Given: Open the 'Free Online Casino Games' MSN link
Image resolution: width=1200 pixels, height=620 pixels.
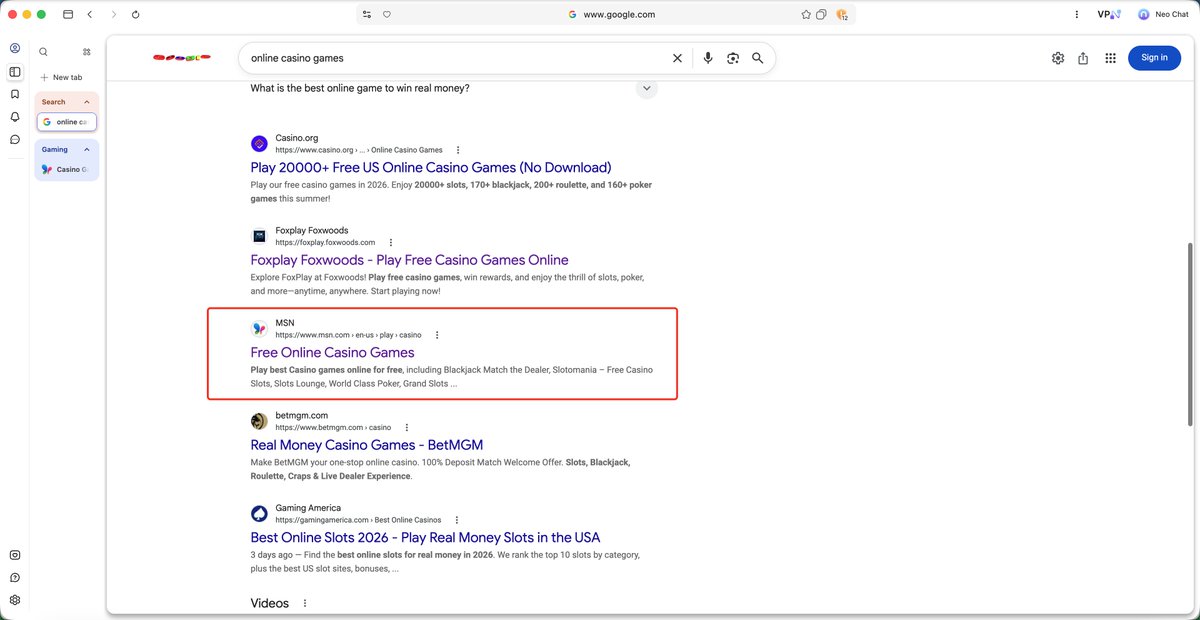Looking at the screenshot, I should (x=332, y=352).
